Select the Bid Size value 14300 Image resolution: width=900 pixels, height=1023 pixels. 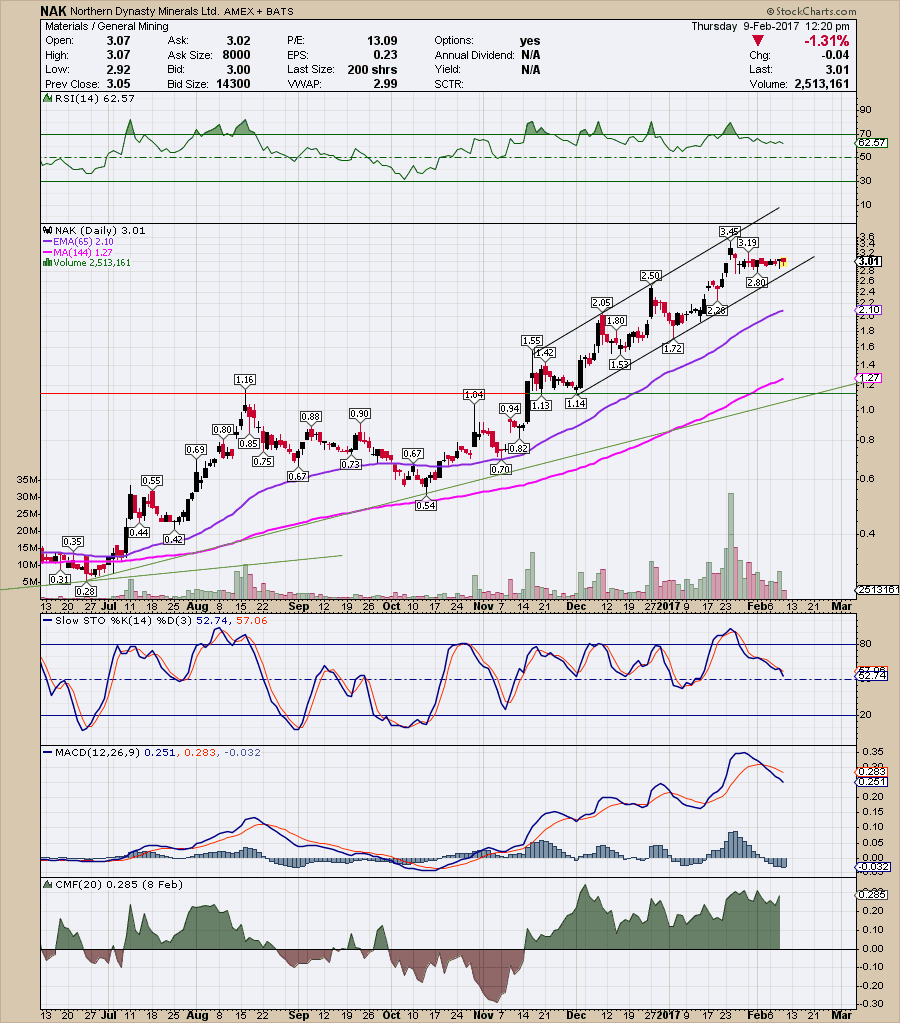(x=233, y=84)
